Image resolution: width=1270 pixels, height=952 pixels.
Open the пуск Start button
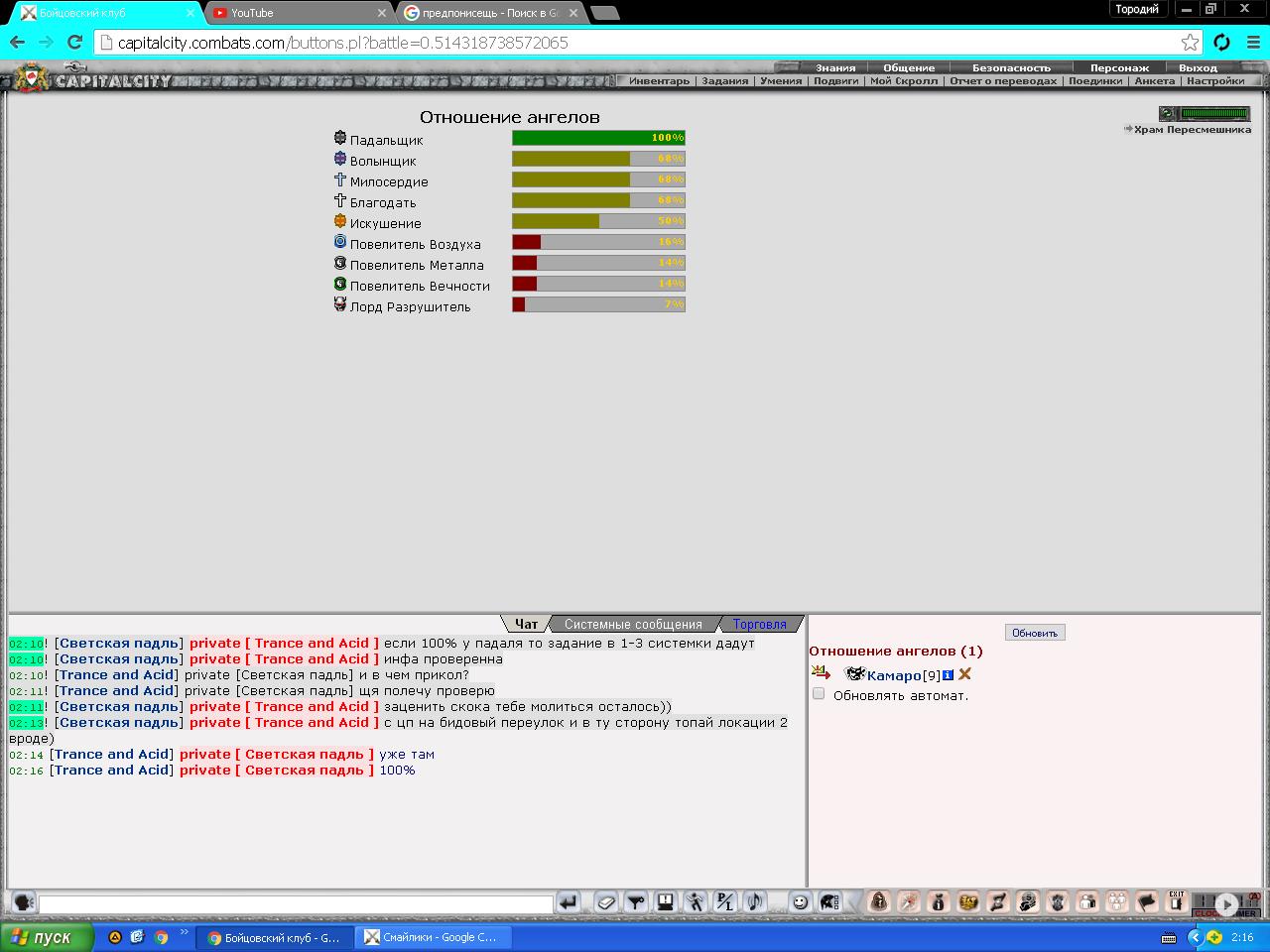(47, 937)
